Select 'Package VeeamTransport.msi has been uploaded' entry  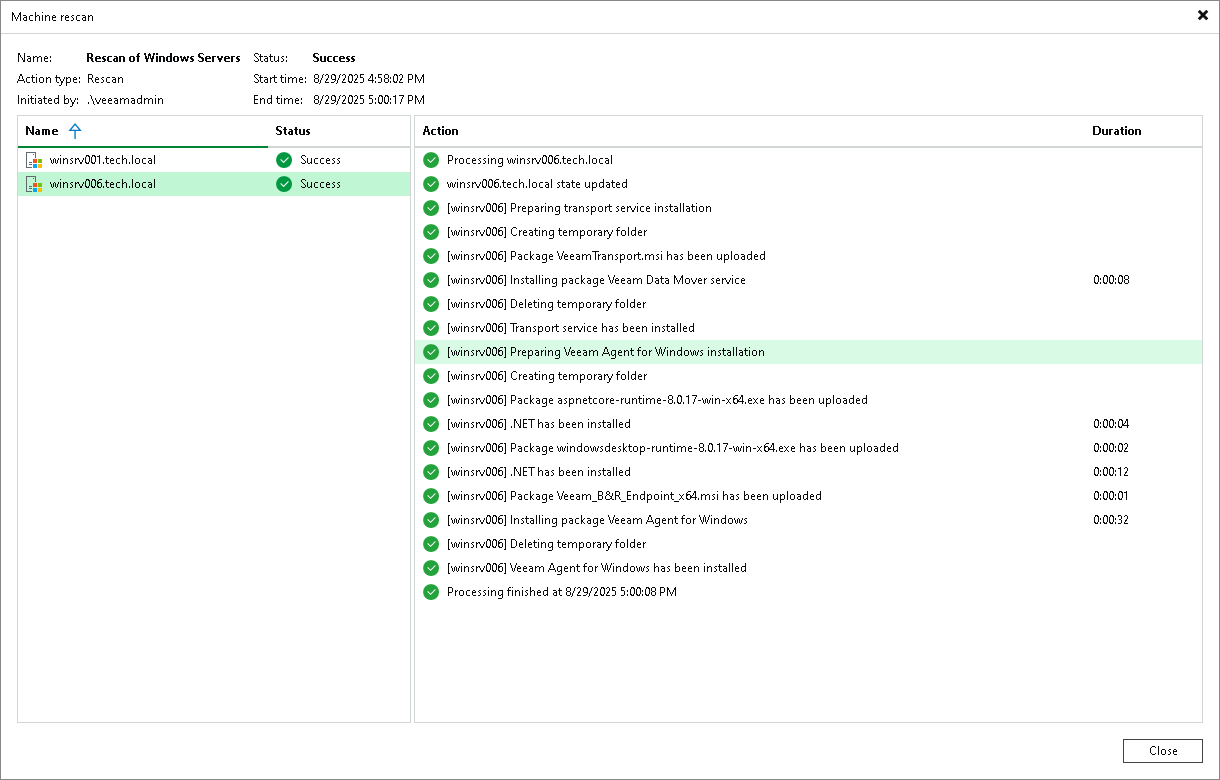[808, 256]
